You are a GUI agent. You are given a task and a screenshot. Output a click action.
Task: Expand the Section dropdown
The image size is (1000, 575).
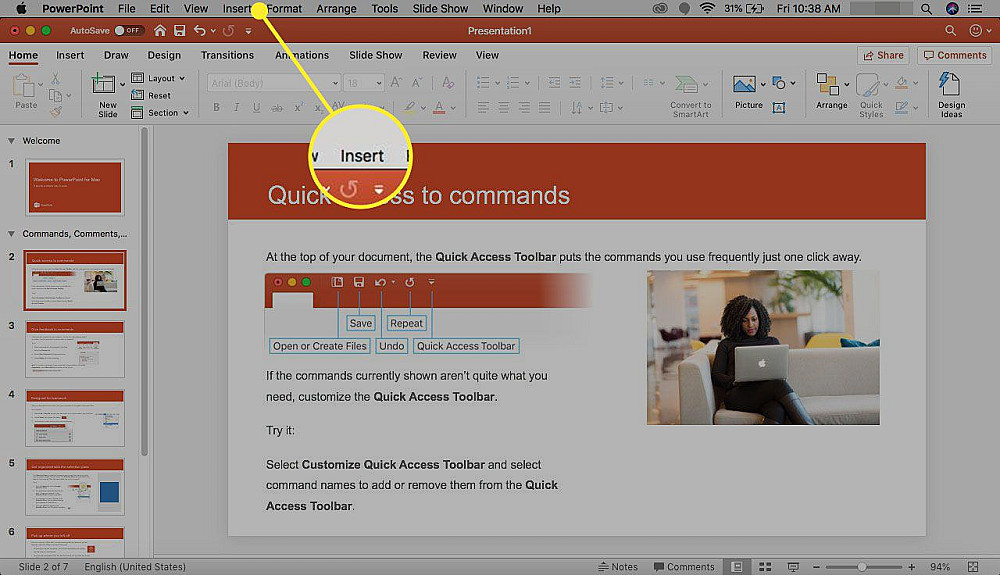(160, 113)
